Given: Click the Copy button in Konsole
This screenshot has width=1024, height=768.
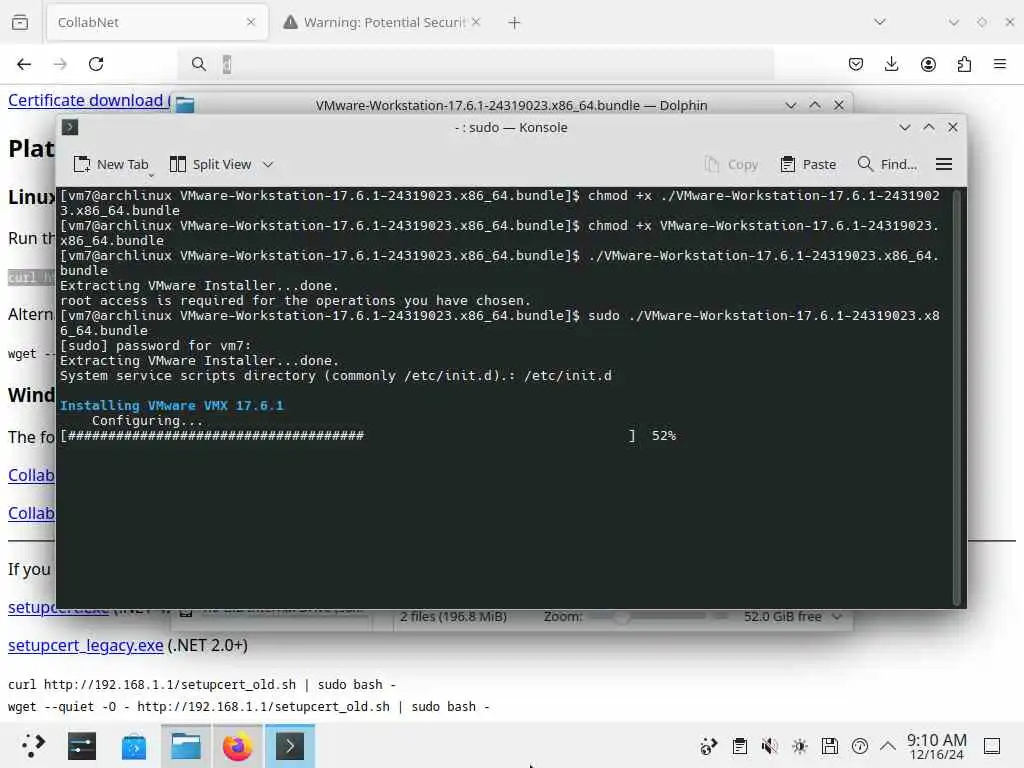Looking at the screenshot, I should (x=731, y=165).
